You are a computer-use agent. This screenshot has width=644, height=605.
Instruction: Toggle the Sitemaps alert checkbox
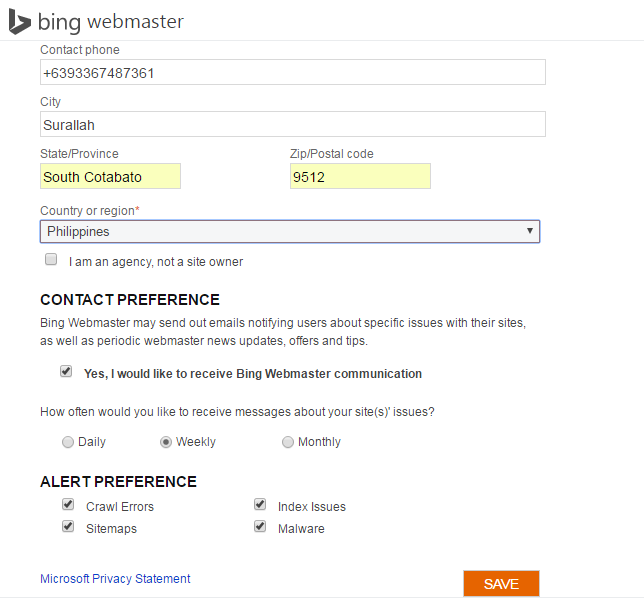click(68, 527)
